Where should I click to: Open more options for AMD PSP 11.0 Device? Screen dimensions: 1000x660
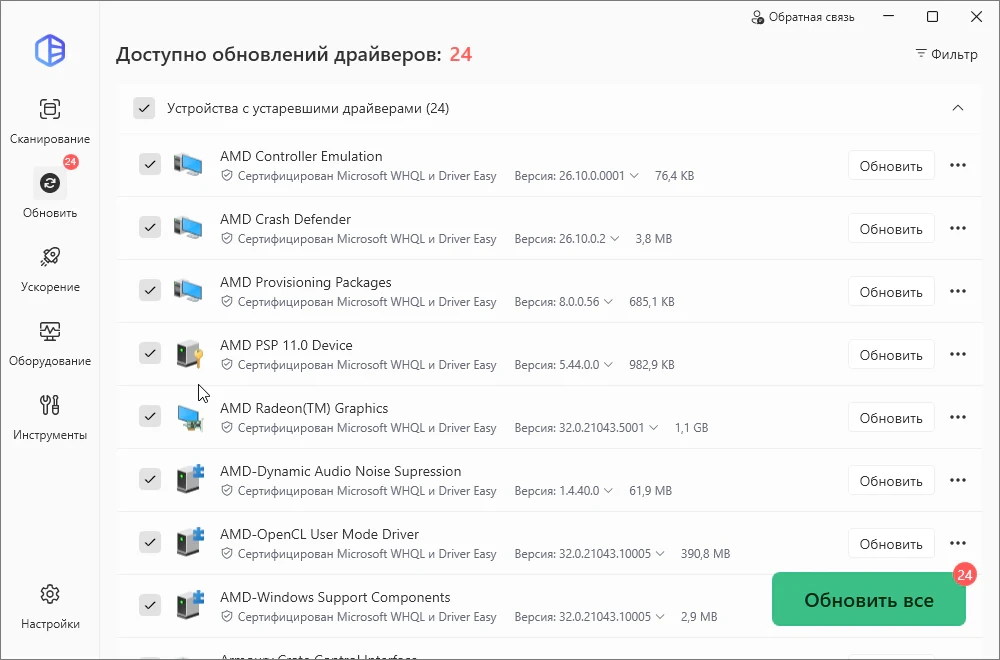coord(958,355)
